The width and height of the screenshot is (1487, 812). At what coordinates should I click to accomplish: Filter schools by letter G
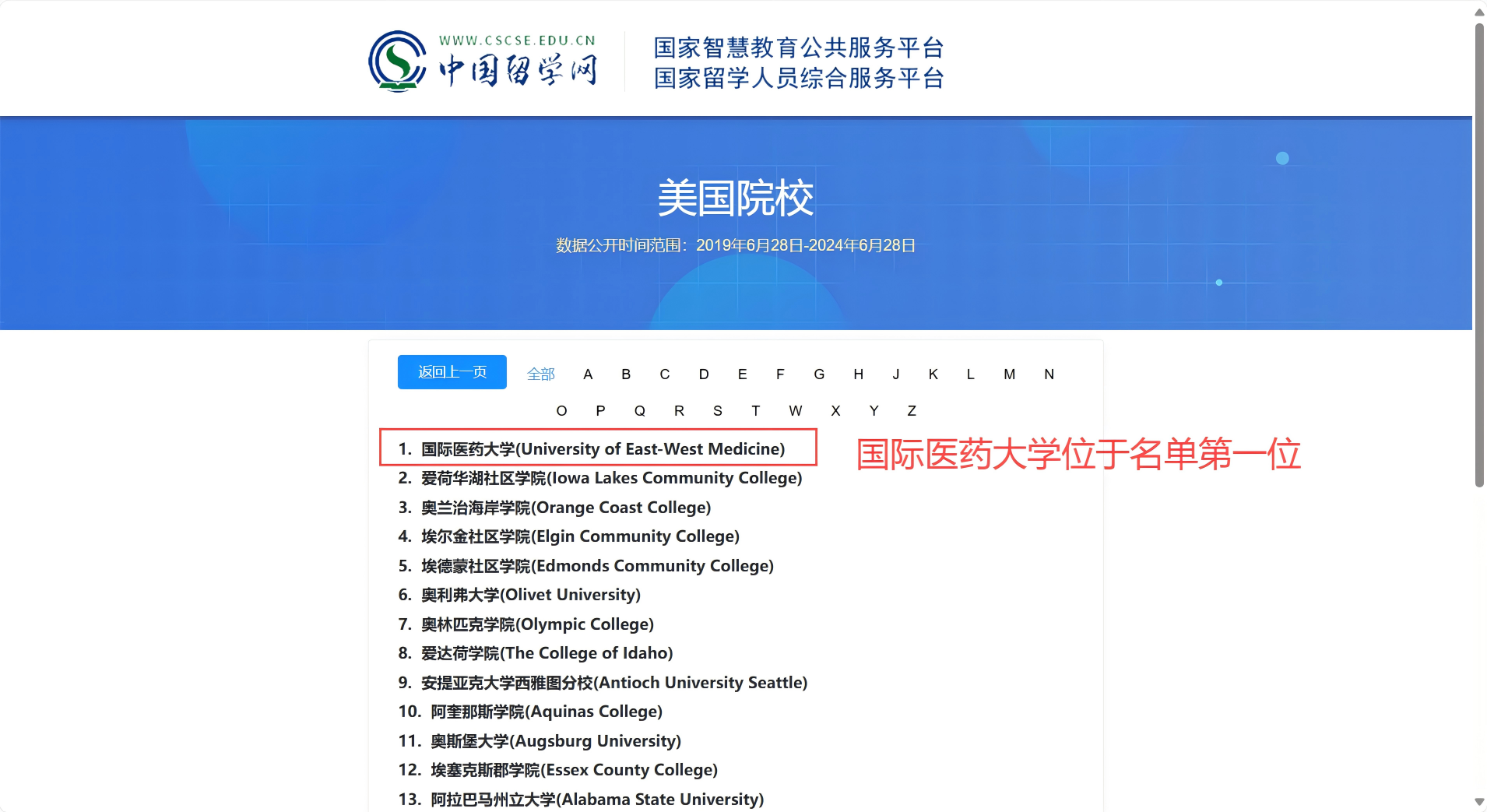pos(819,374)
